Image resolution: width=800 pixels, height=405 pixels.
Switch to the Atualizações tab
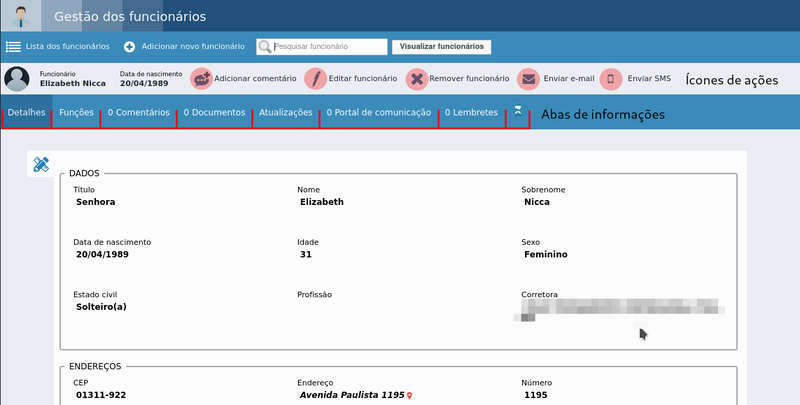coord(286,112)
